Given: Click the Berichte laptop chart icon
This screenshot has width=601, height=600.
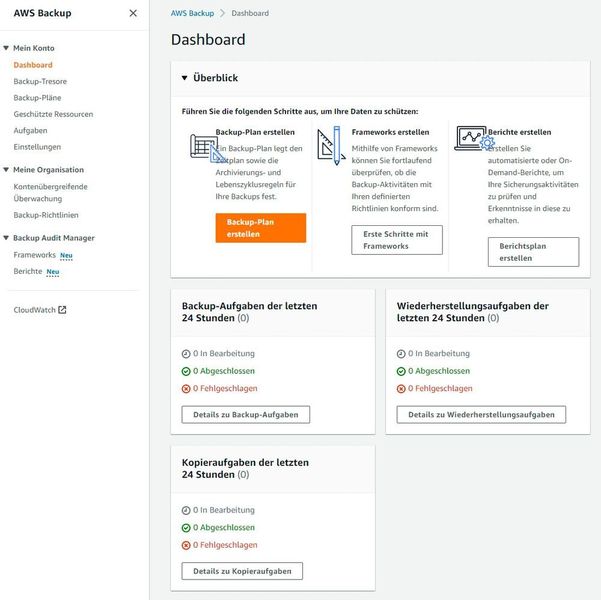Looking at the screenshot, I should pyautogui.click(x=475, y=138).
